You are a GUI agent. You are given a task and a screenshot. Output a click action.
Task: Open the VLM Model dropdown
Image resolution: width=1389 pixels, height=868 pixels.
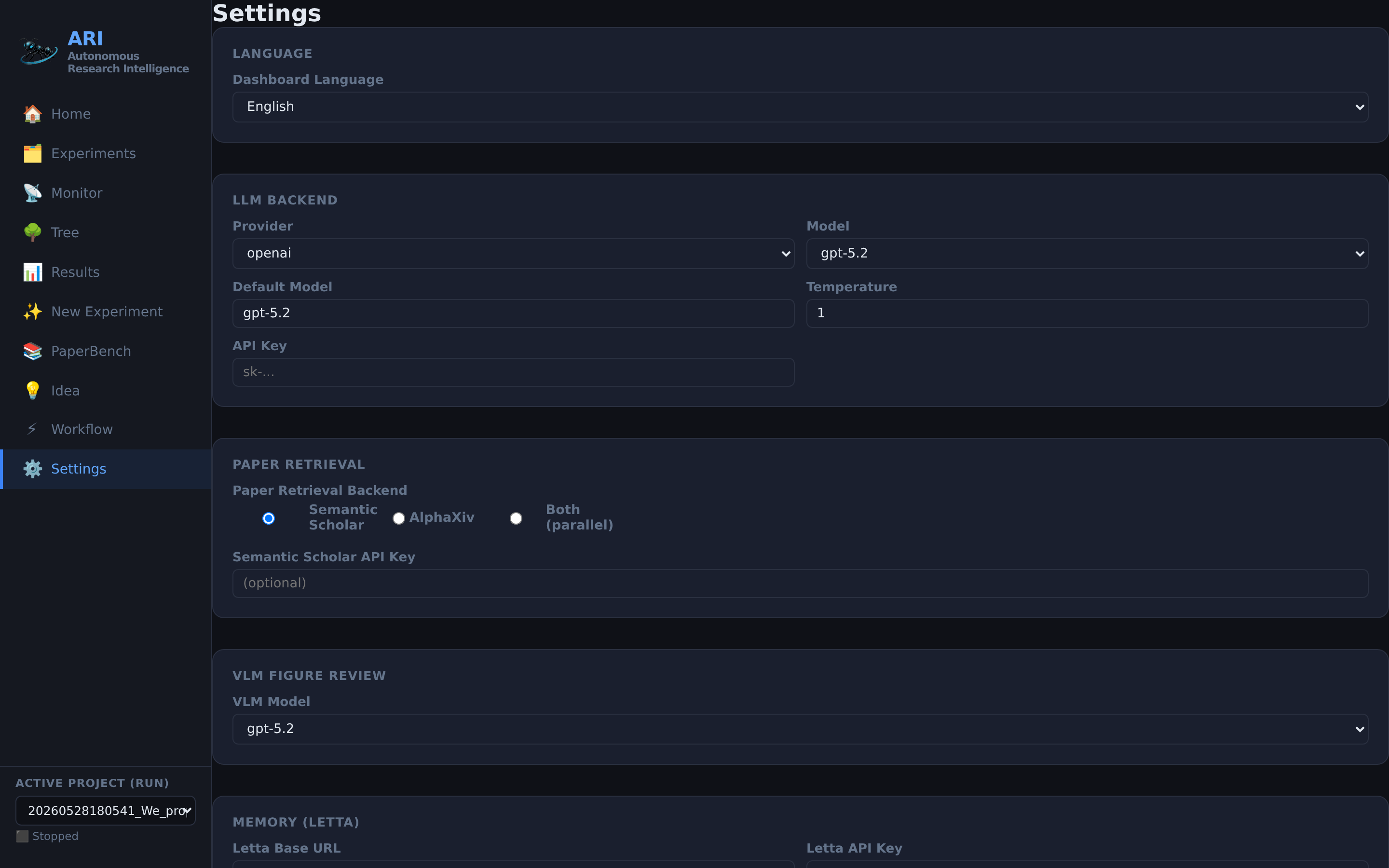[800, 729]
